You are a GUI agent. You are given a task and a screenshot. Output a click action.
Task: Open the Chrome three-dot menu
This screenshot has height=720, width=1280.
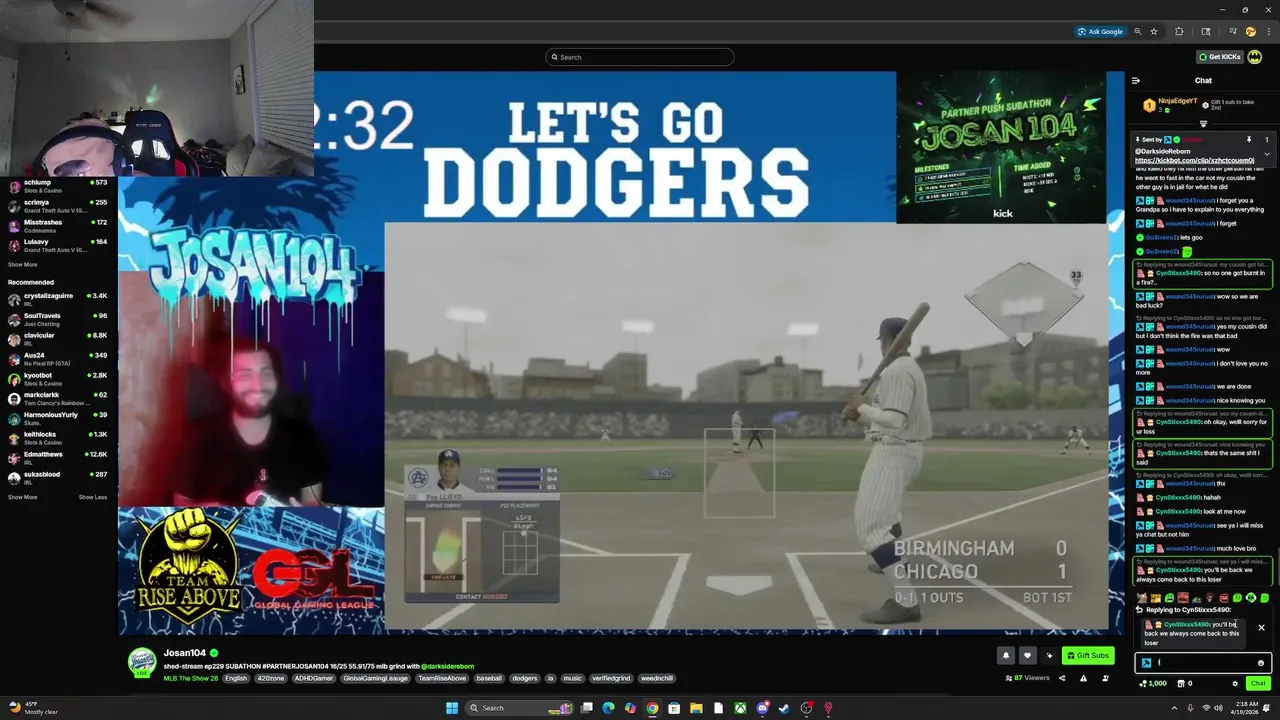[x=1267, y=31]
